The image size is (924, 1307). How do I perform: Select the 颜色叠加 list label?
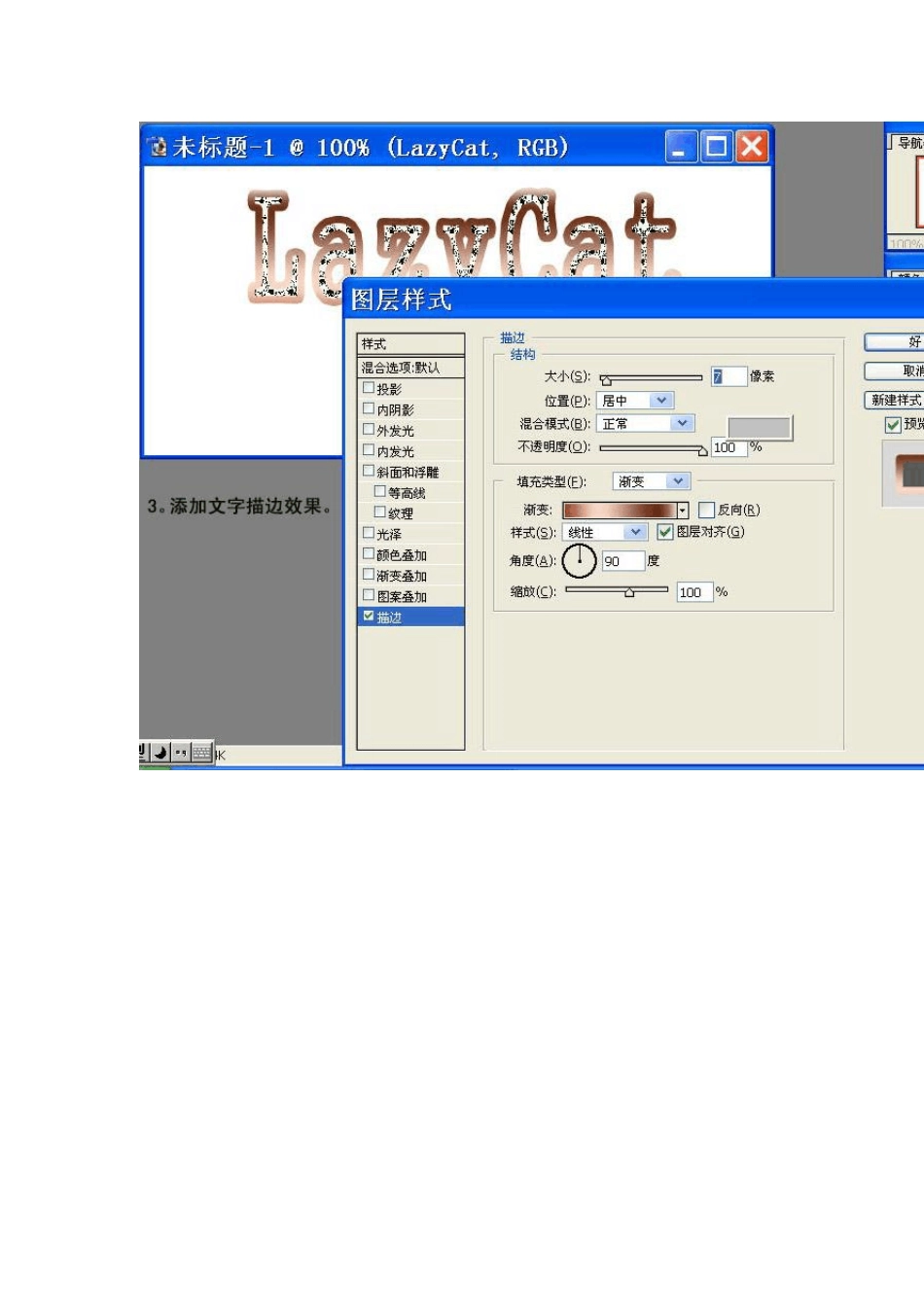tap(402, 555)
